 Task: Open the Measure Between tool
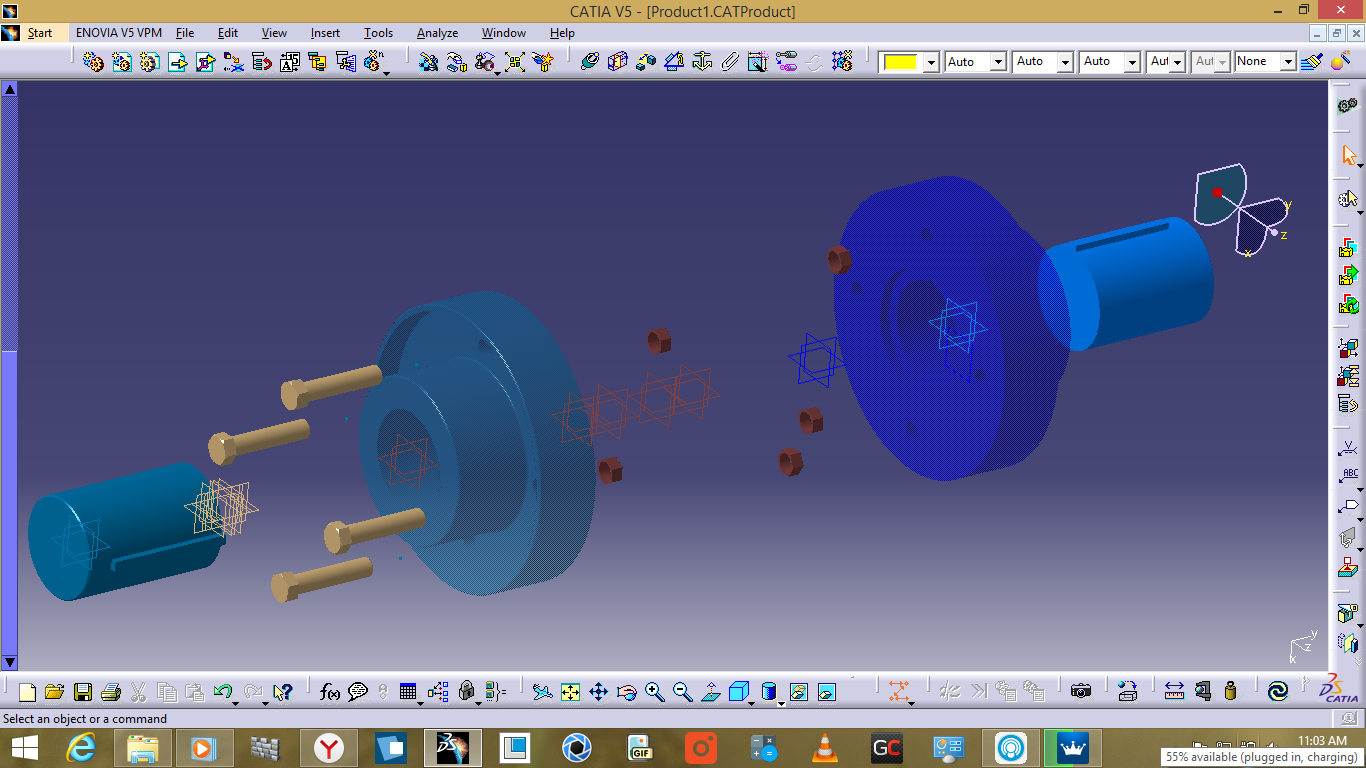click(x=1174, y=691)
